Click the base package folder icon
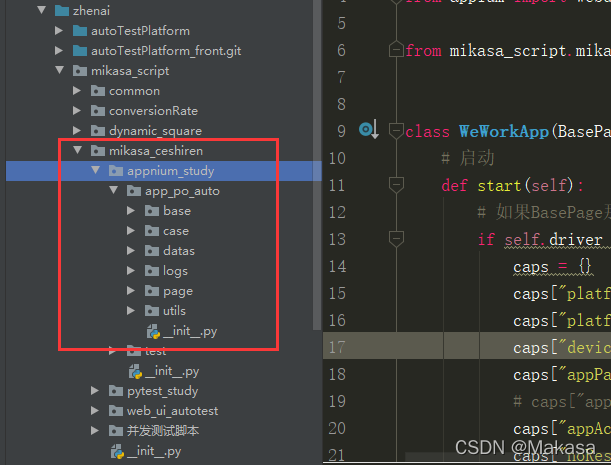611x465 pixels. (x=152, y=211)
